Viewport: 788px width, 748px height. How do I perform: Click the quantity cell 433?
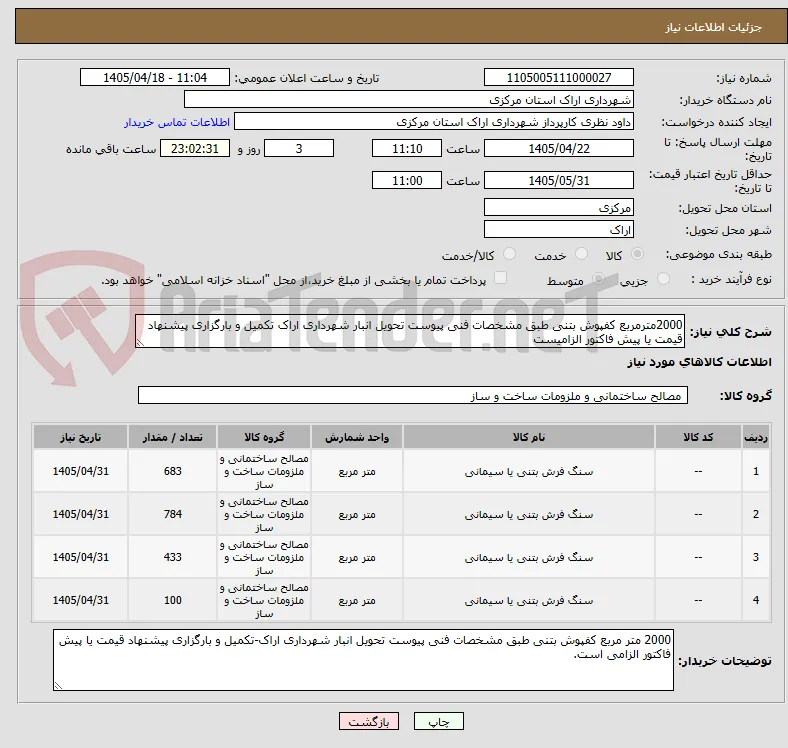pos(172,557)
